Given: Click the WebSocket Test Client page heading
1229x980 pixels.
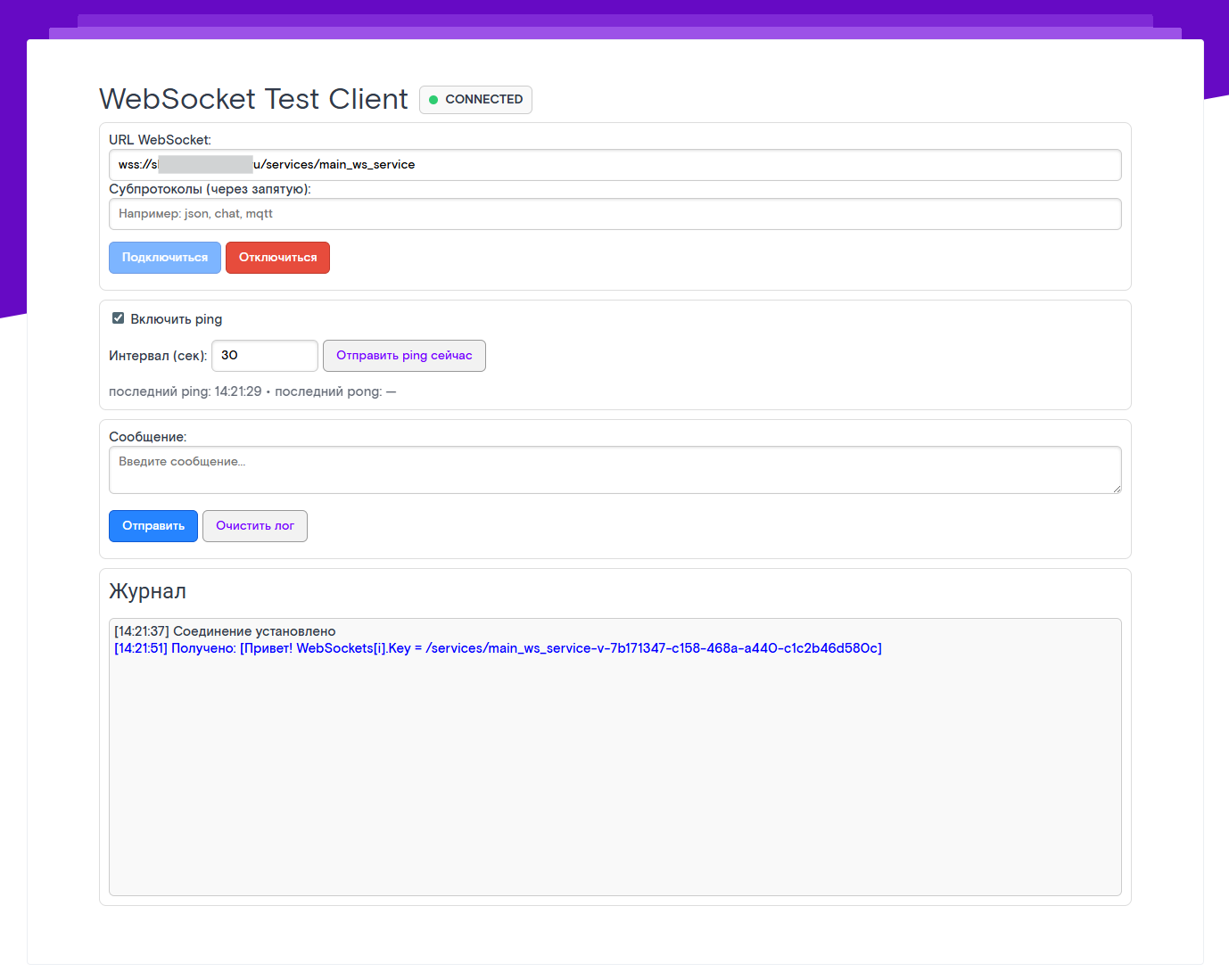Looking at the screenshot, I should click(x=253, y=99).
